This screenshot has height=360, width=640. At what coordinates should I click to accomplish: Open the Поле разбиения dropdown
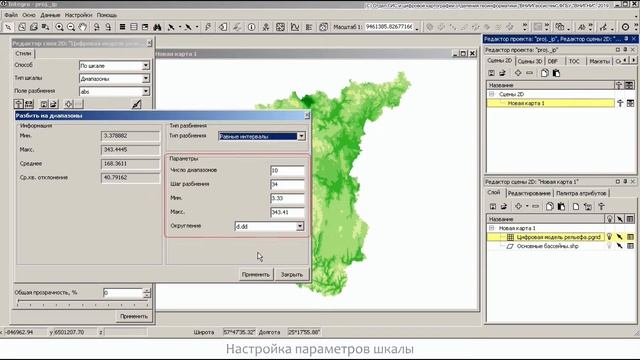pyautogui.click(x=146, y=91)
